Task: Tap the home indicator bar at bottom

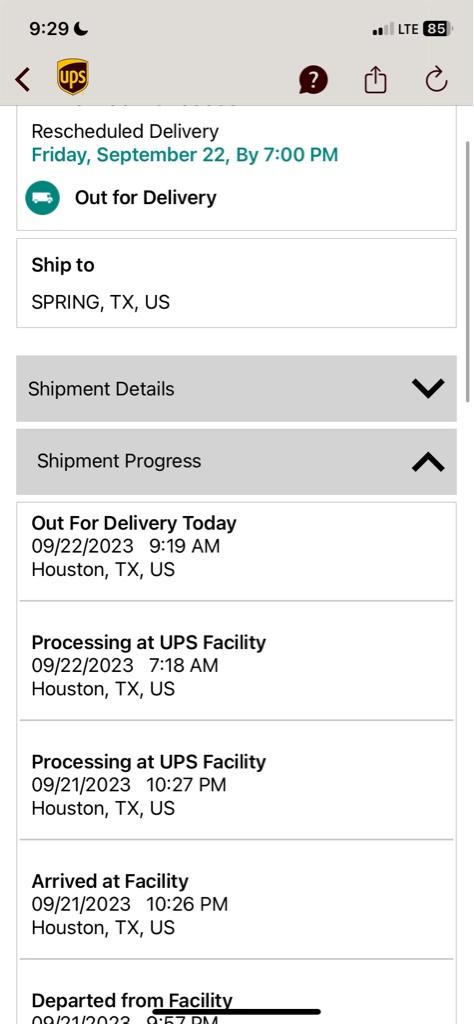Action: [x=236, y=1012]
